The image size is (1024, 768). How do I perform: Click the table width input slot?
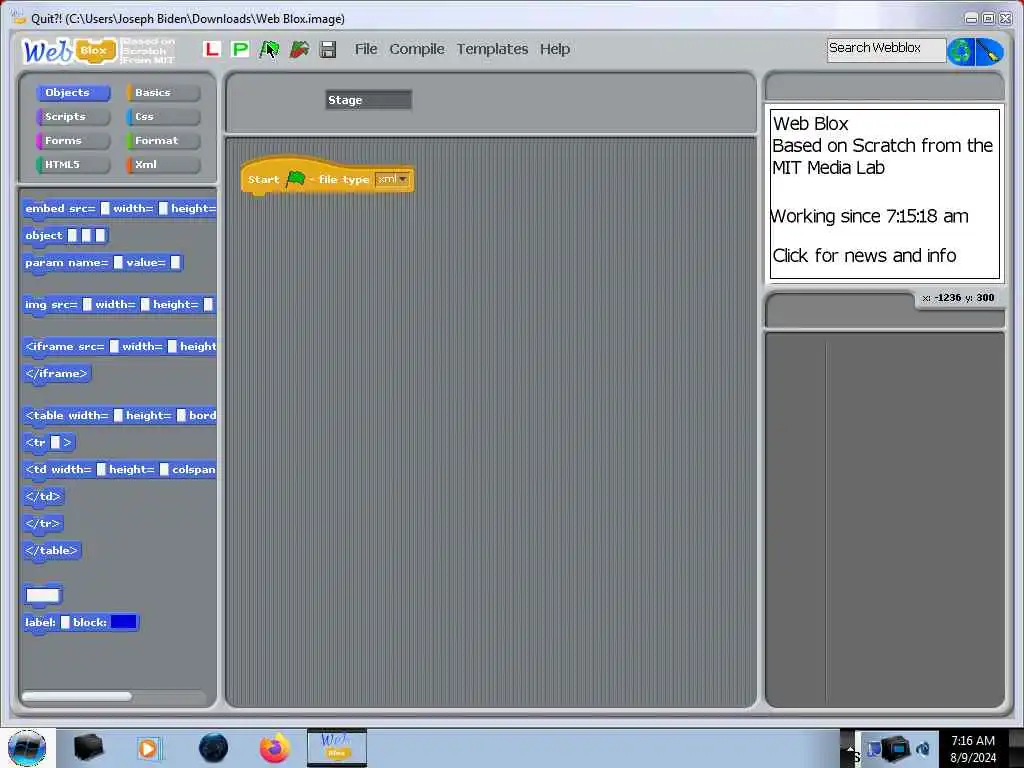[x=118, y=415]
